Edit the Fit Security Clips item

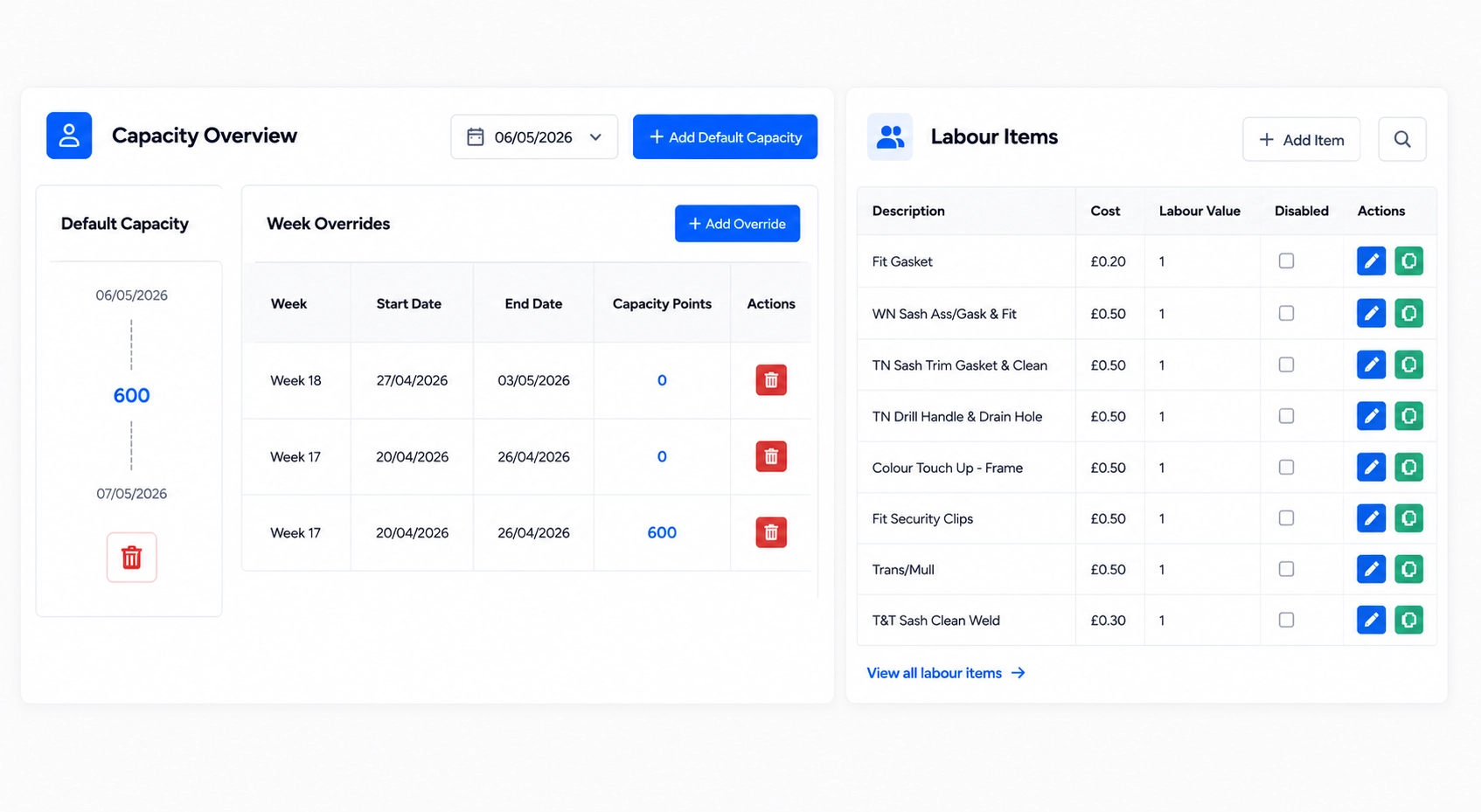[x=1371, y=518]
